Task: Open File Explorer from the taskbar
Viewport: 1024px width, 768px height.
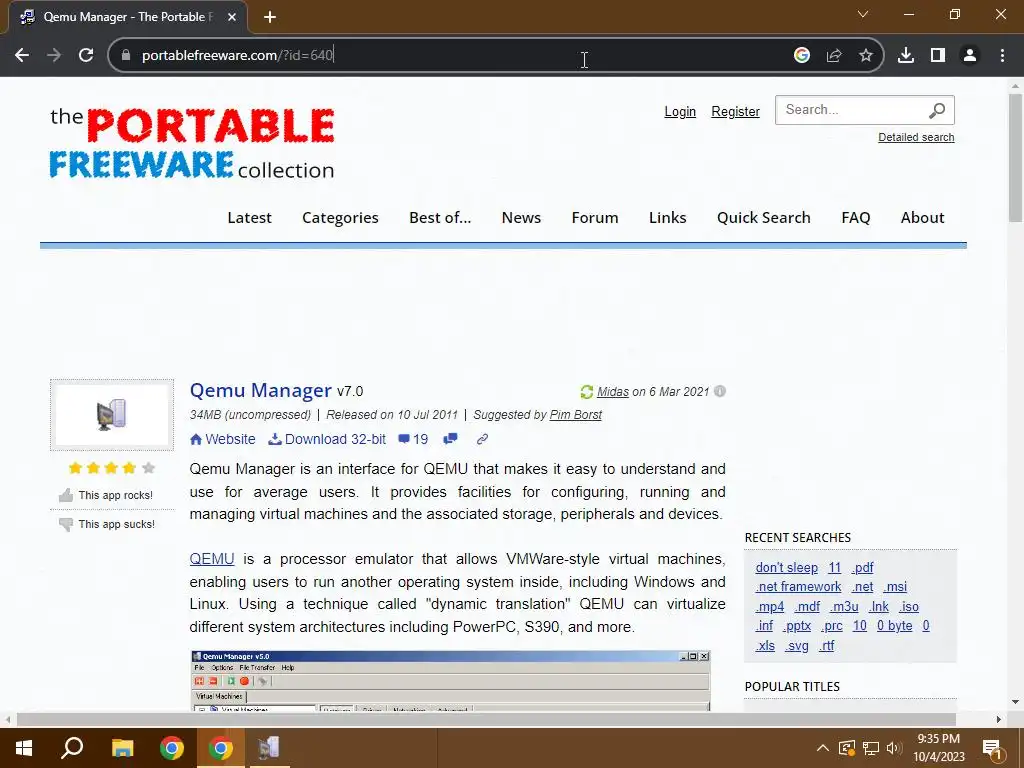Action: [122, 748]
